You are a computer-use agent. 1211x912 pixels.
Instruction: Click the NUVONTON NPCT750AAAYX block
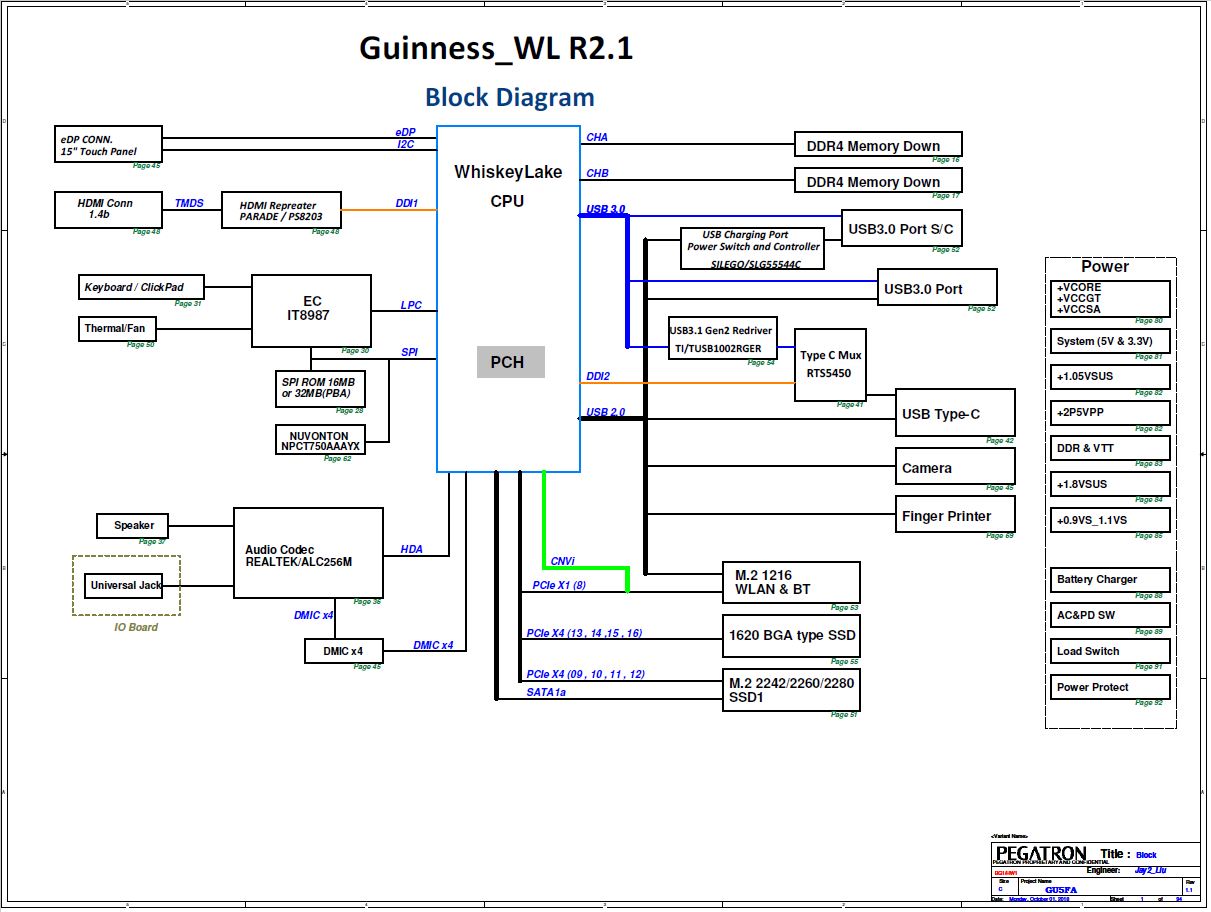[x=320, y=440]
